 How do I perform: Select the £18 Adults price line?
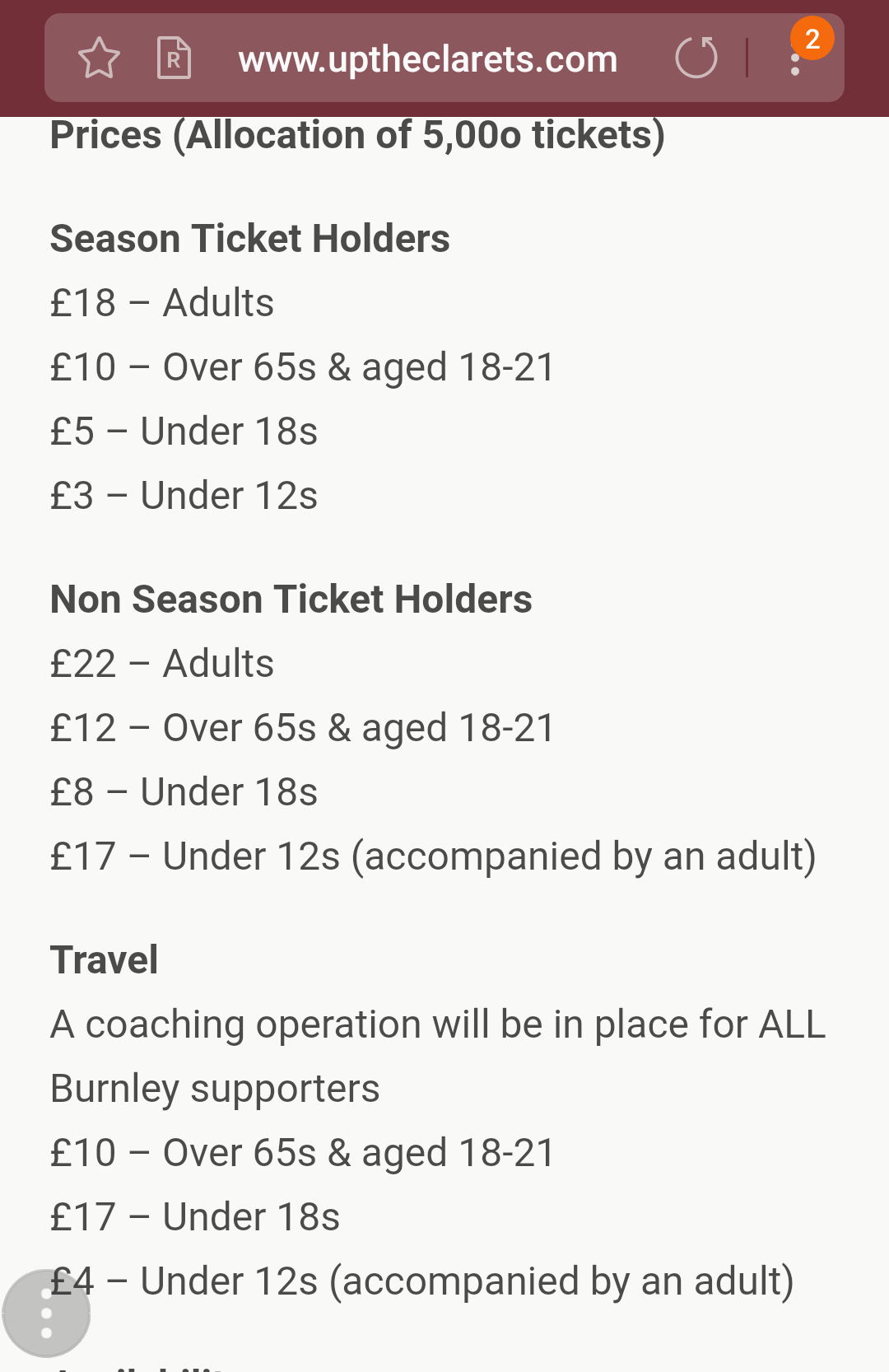tap(162, 303)
